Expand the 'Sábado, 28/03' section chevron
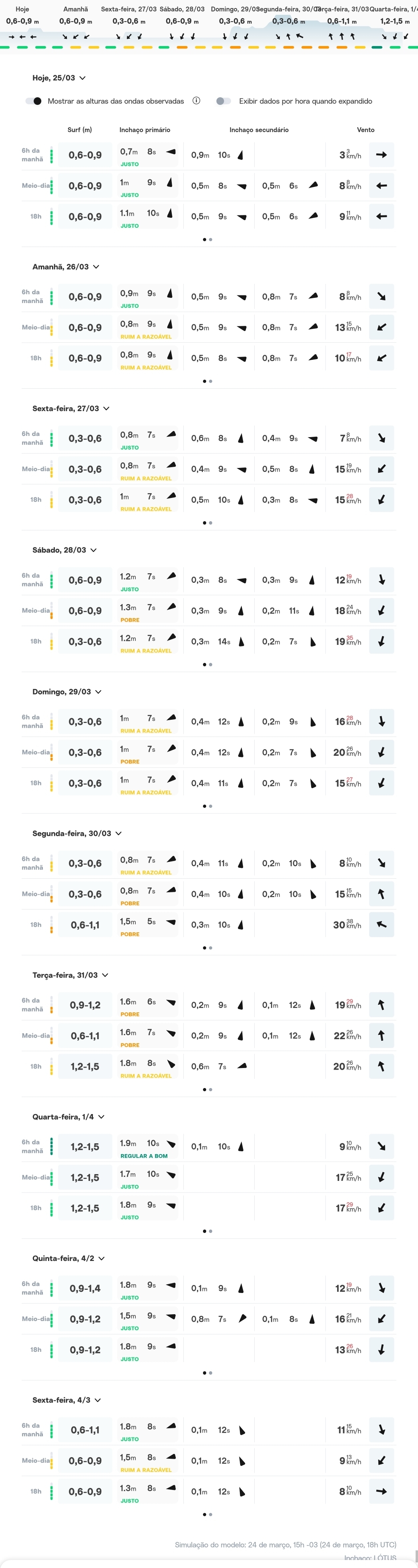 coord(94,550)
